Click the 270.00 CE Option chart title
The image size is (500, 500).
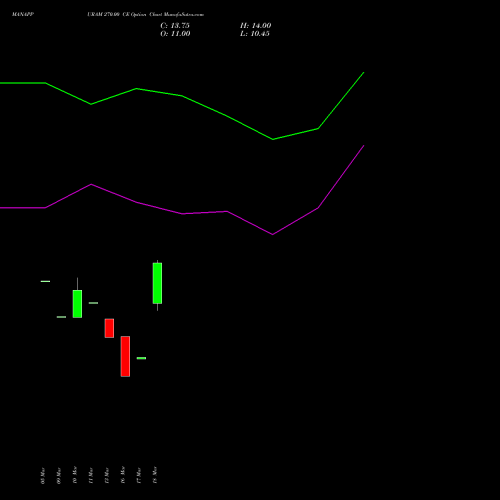[x=145, y=15]
